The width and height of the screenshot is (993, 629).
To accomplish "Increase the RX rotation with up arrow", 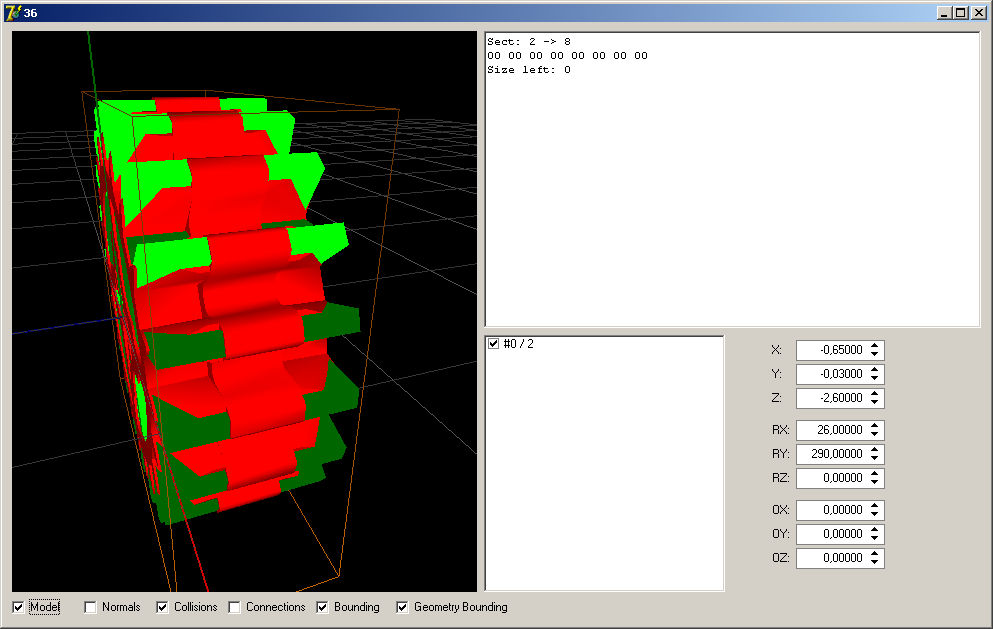I will 875,426.
